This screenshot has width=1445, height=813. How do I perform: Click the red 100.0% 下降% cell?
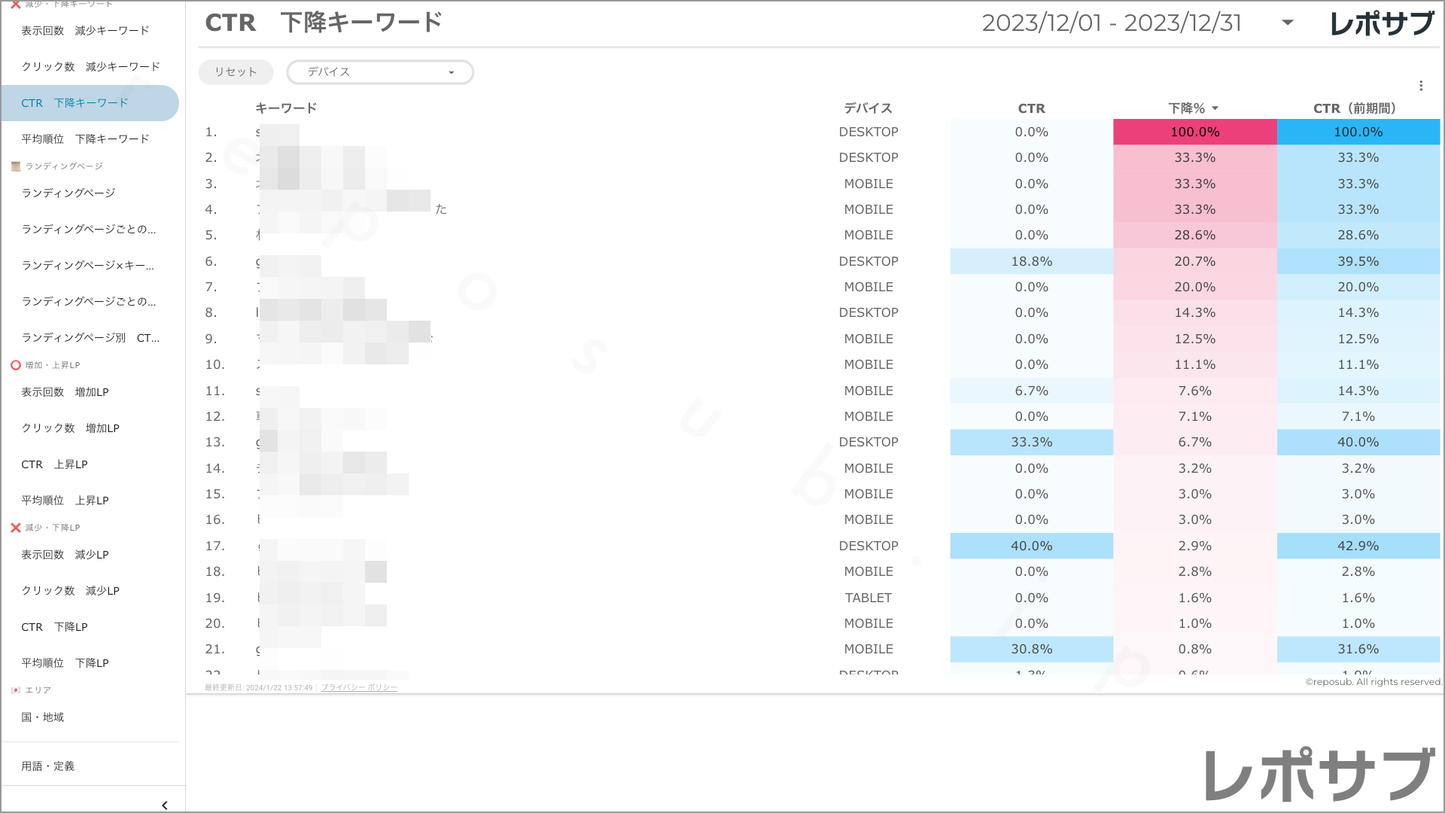(x=1194, y=132)
